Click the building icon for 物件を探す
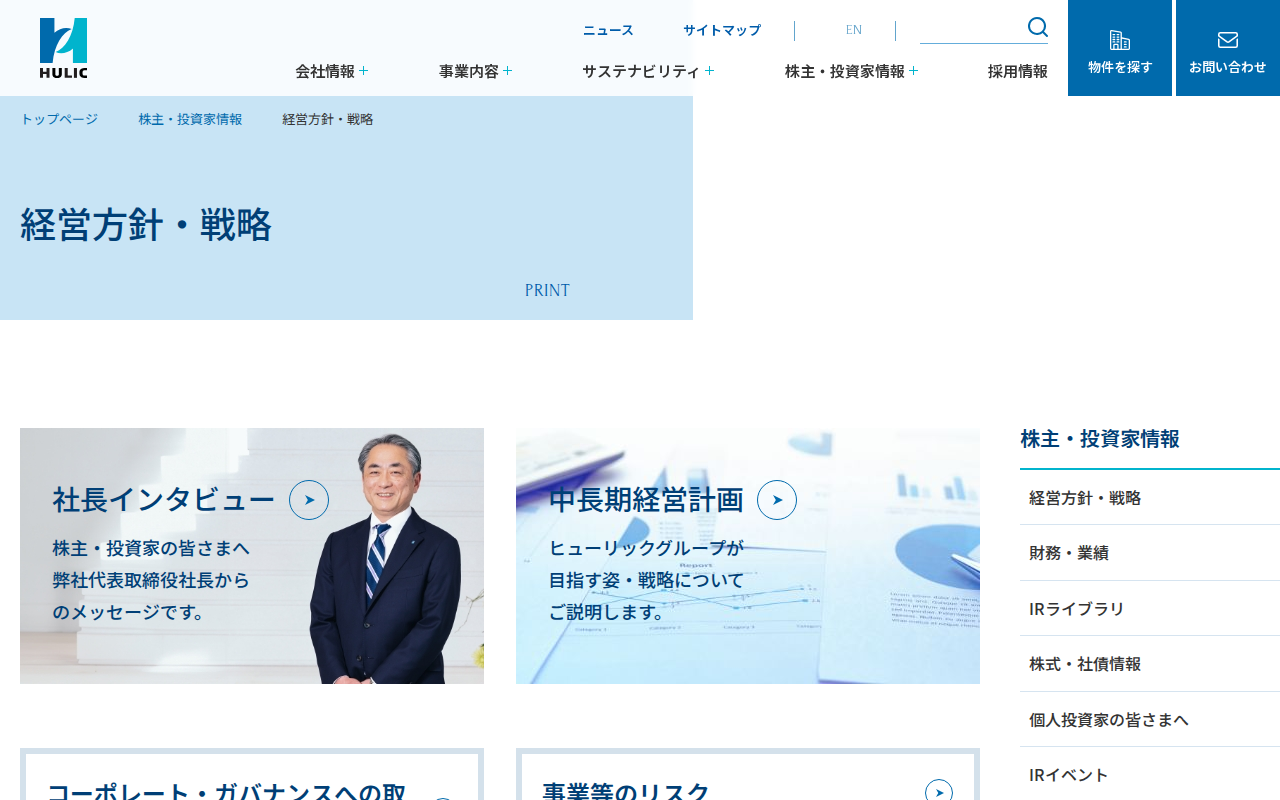Screen dimensions: 1280x800 coord(1120,40)
